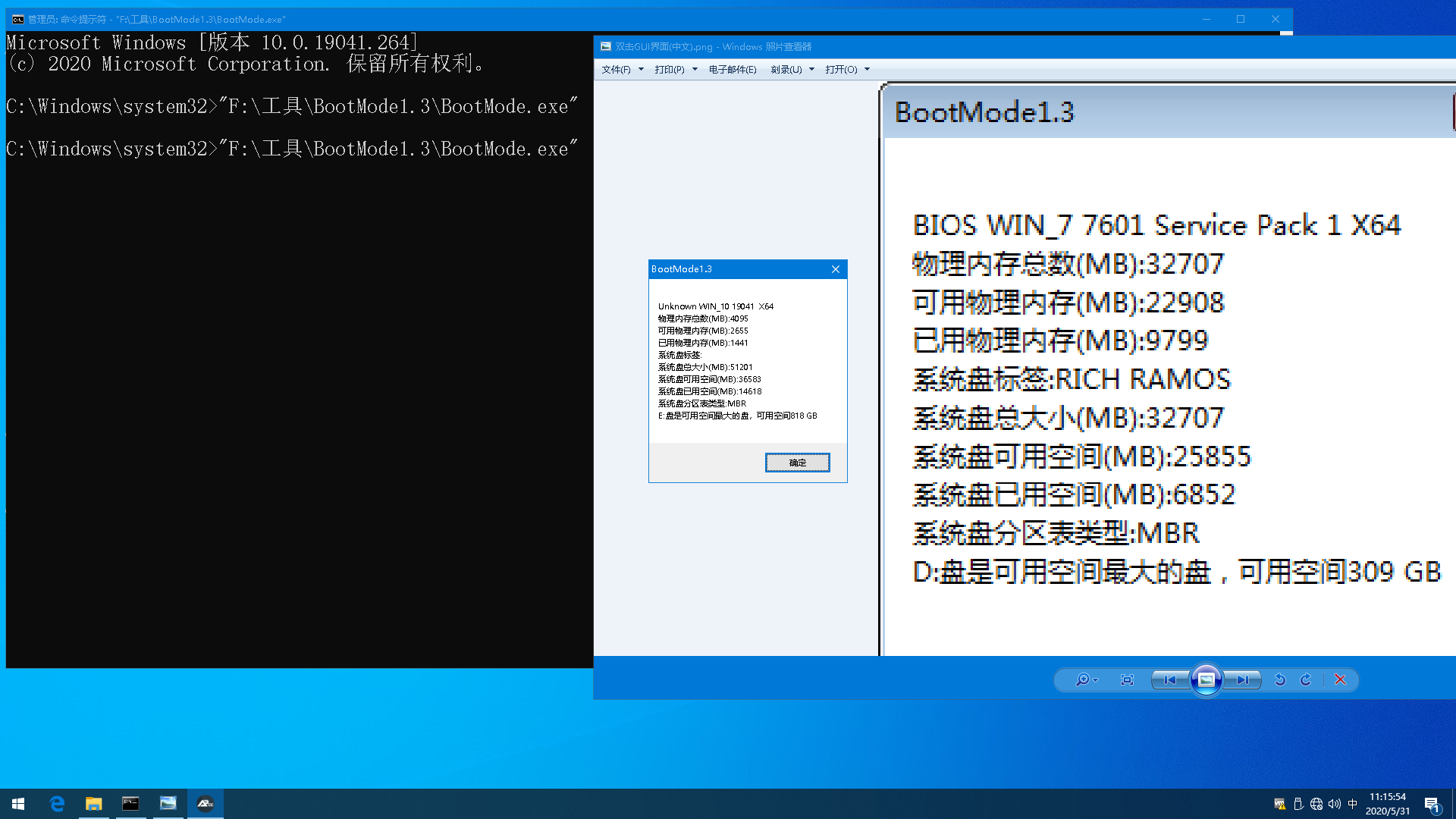Launch Microsoft Edge from the taskbar
1456x819 pixels.
[x=57, y=804]
